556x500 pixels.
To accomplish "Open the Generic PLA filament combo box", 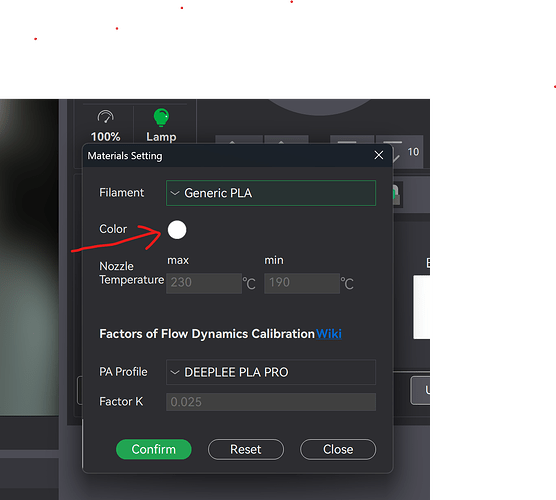I will coord(271,193).
